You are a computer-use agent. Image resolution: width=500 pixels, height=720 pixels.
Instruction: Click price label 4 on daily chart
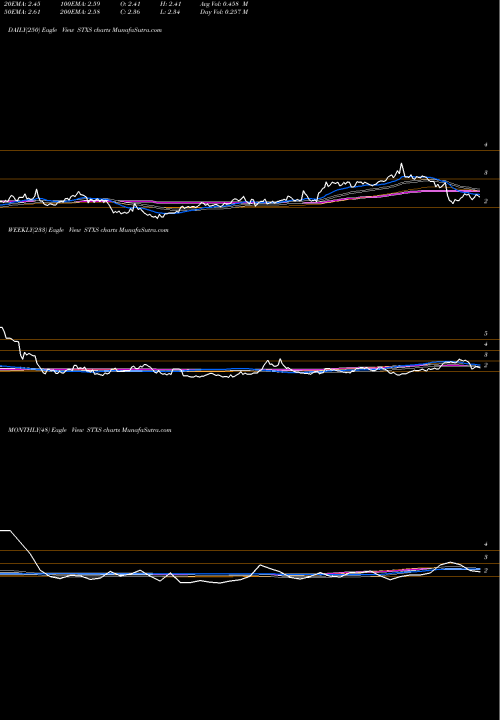[x=485, y=145]
